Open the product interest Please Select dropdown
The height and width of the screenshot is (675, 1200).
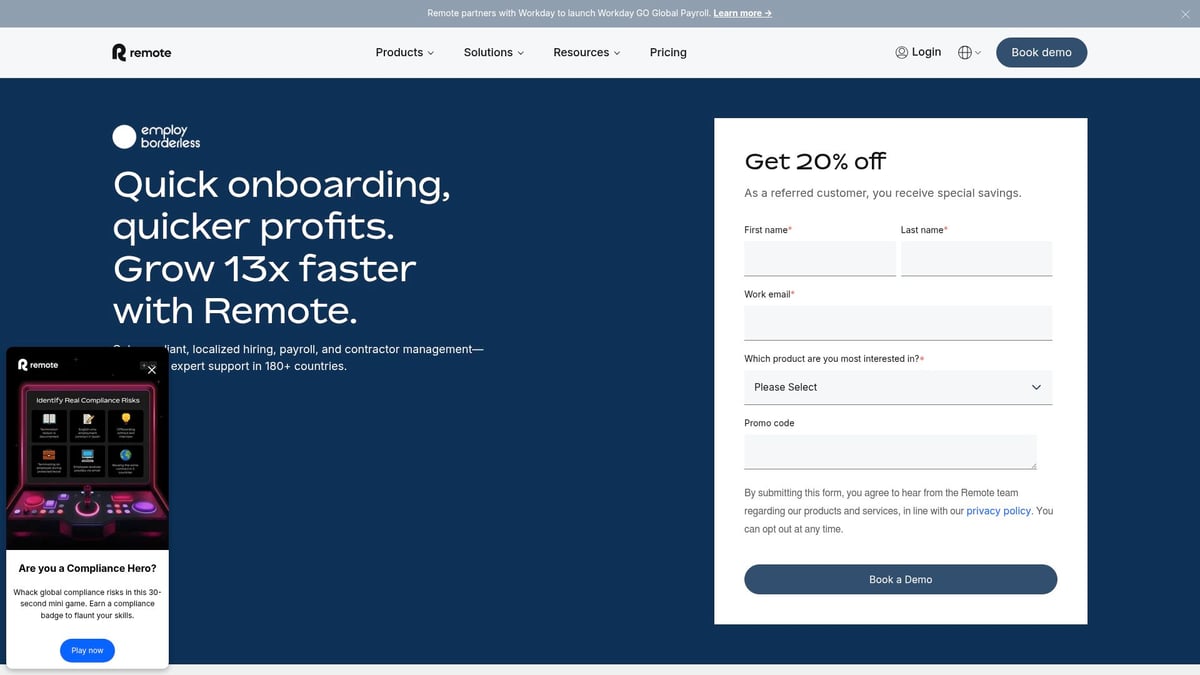pyautogui.click(x=897, y=387)
